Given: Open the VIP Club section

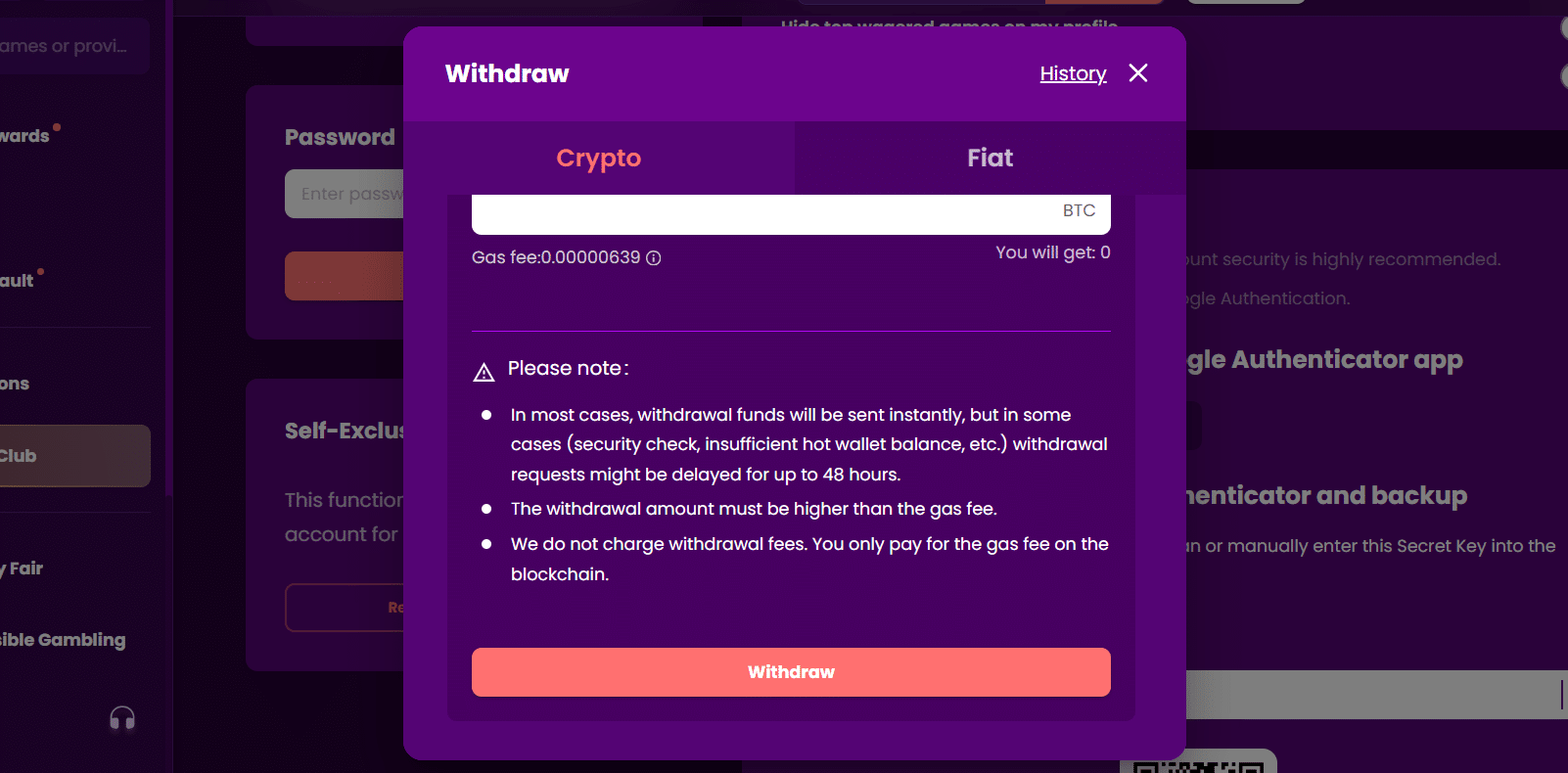Looking at the screenshot, I should pos(39,455).
